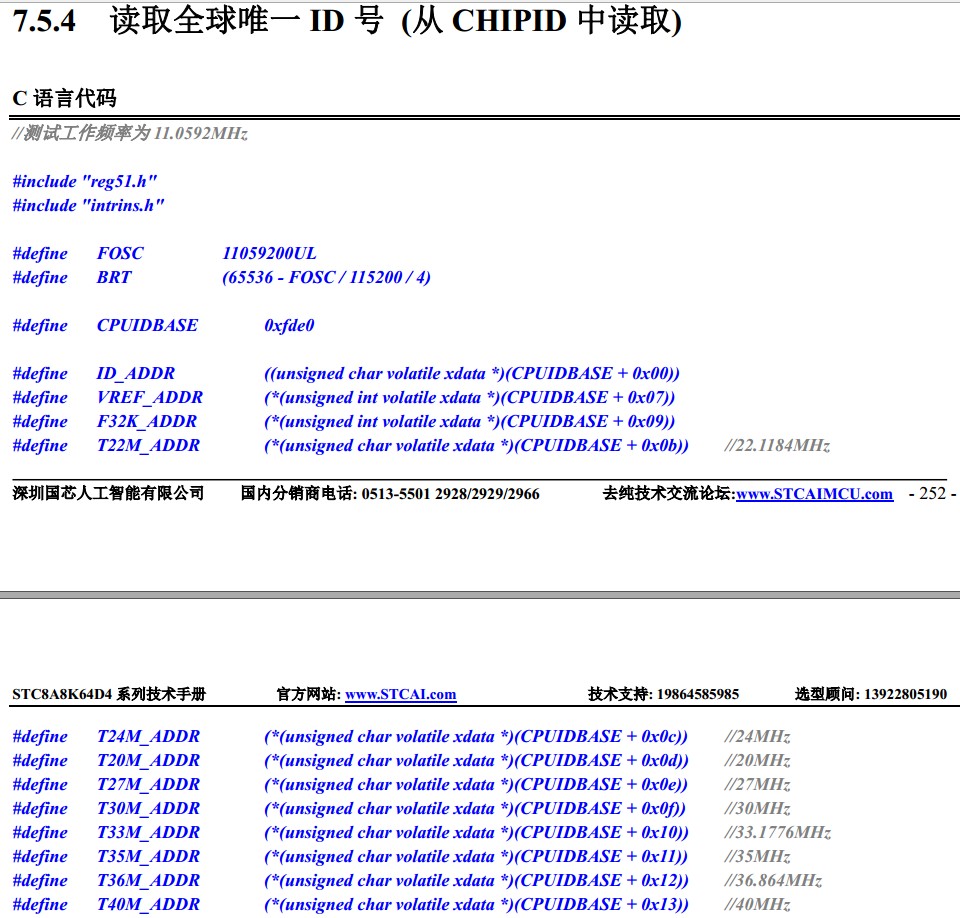Click the expression with CPUIDBASE + 0x13
This screenshot has height=918, width=960.
[476, 904]
